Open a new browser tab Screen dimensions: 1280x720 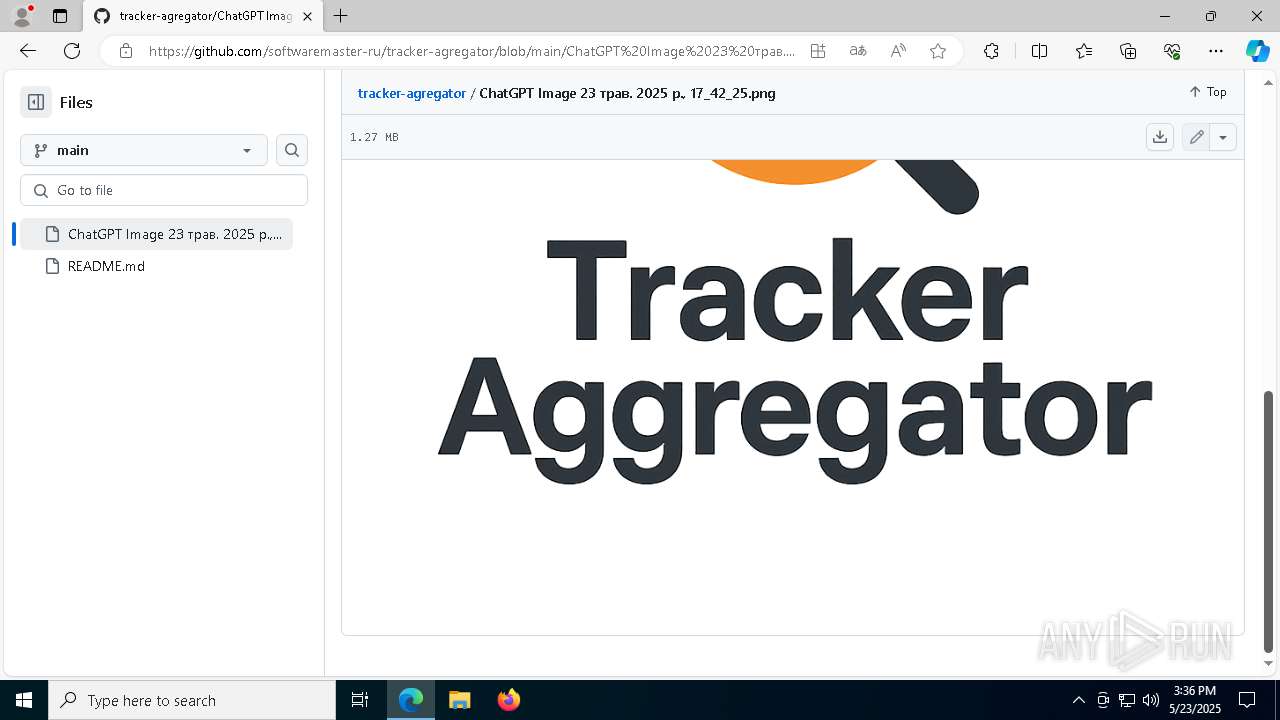click(341, 16)
